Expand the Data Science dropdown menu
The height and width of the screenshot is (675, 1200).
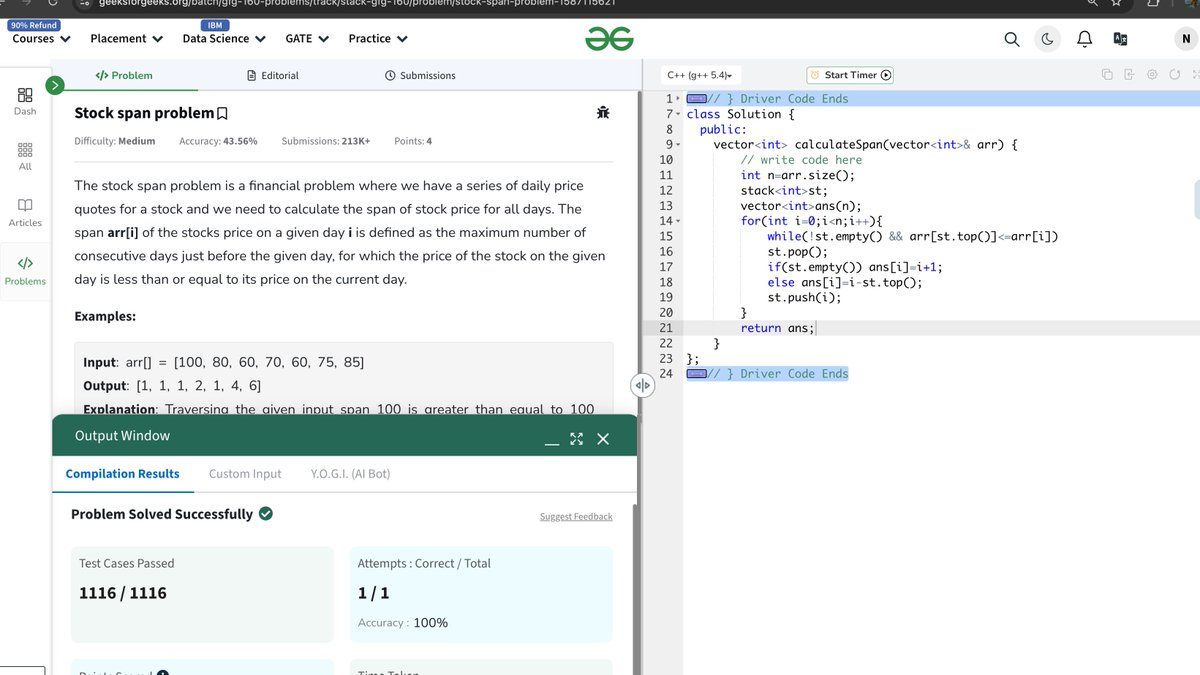point(224,39)
